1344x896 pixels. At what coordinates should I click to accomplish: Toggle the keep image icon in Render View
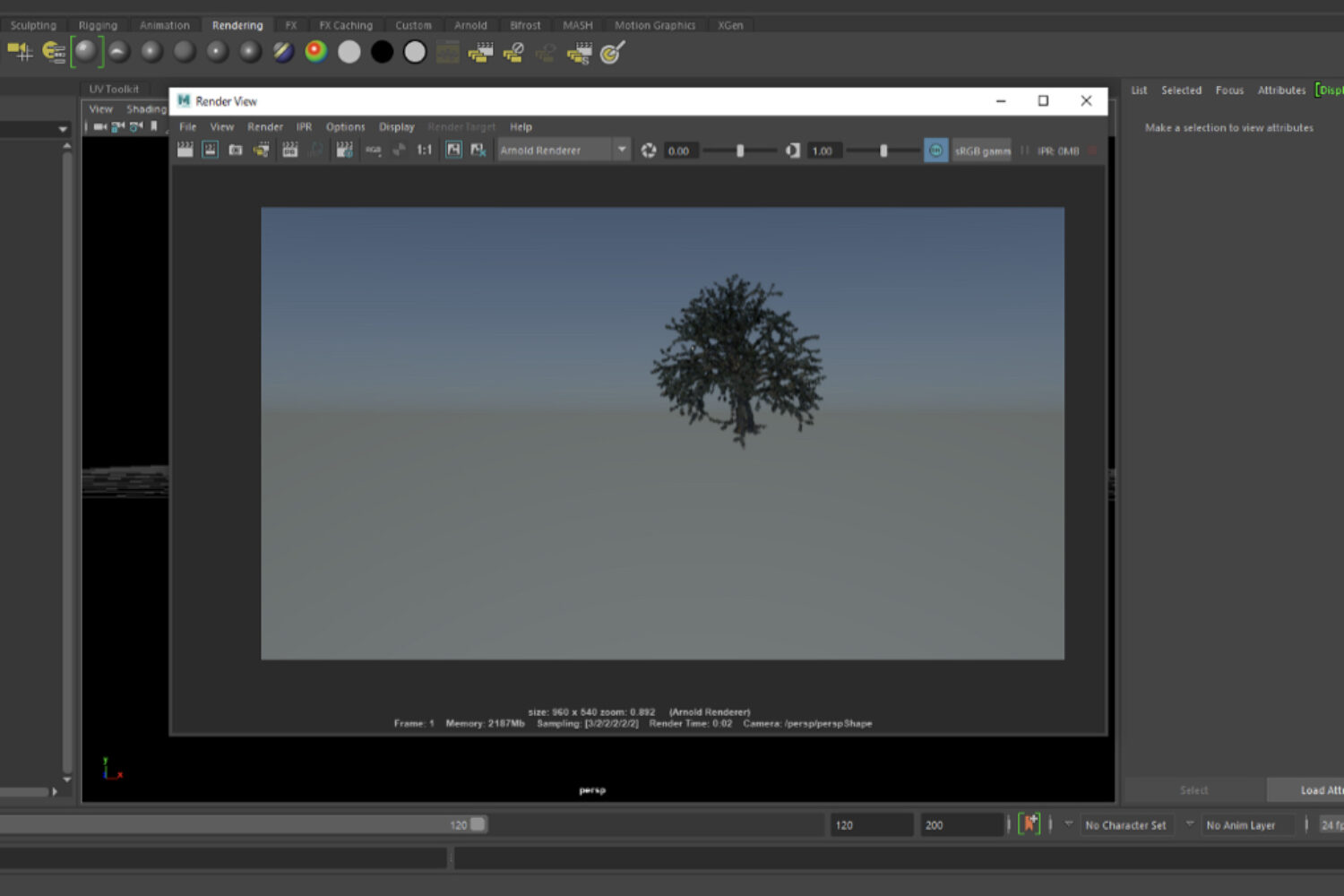coord(453,151)
